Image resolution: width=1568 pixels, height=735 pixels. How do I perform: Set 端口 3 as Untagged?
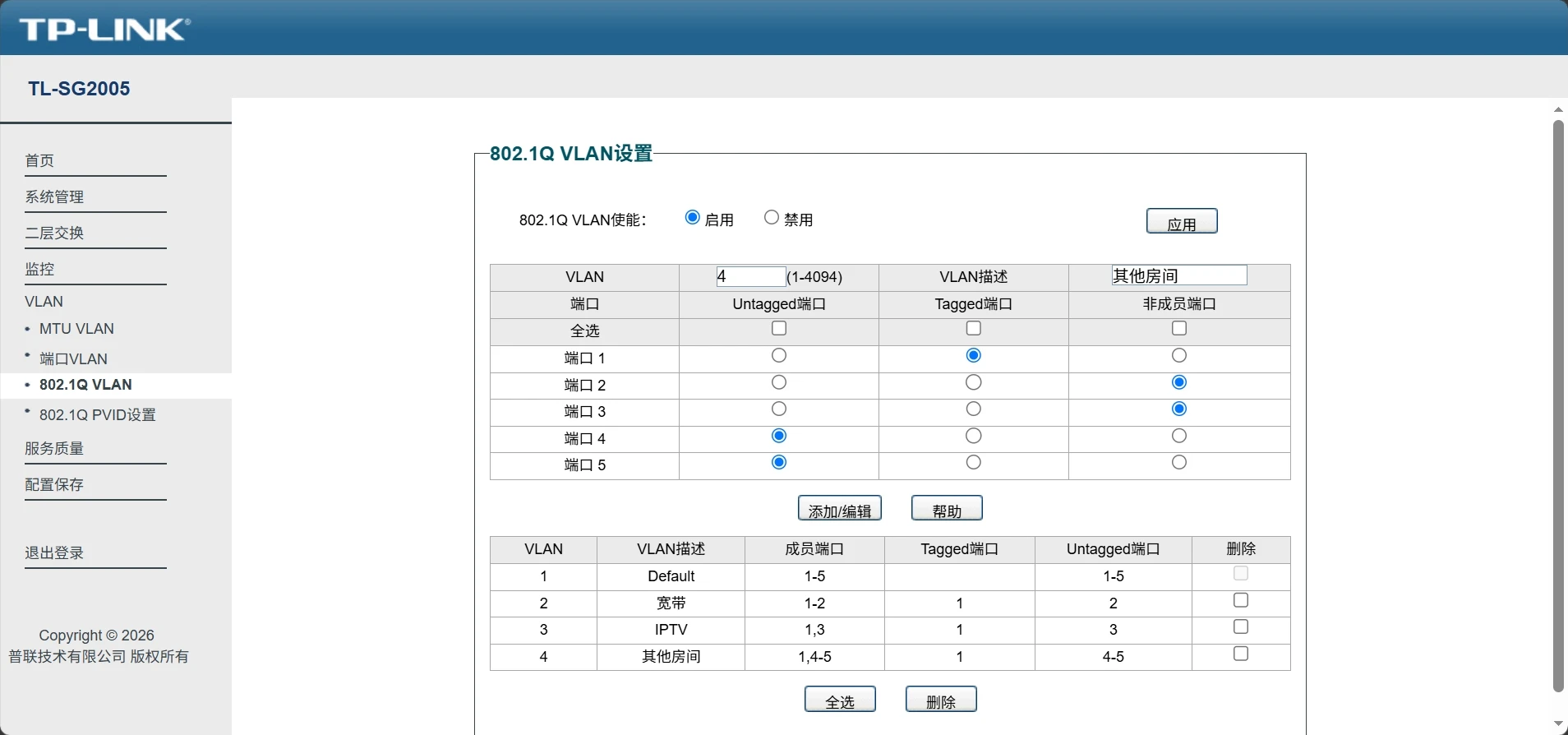point(779,409)
